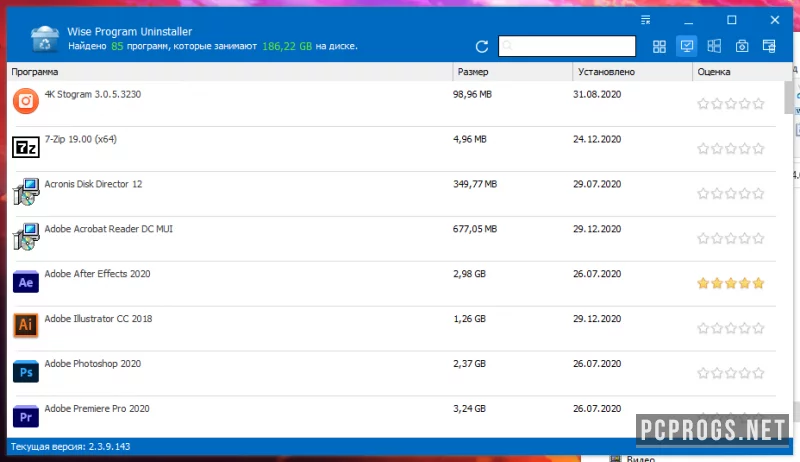Rate Adobe Photoshop with stars

731,373
